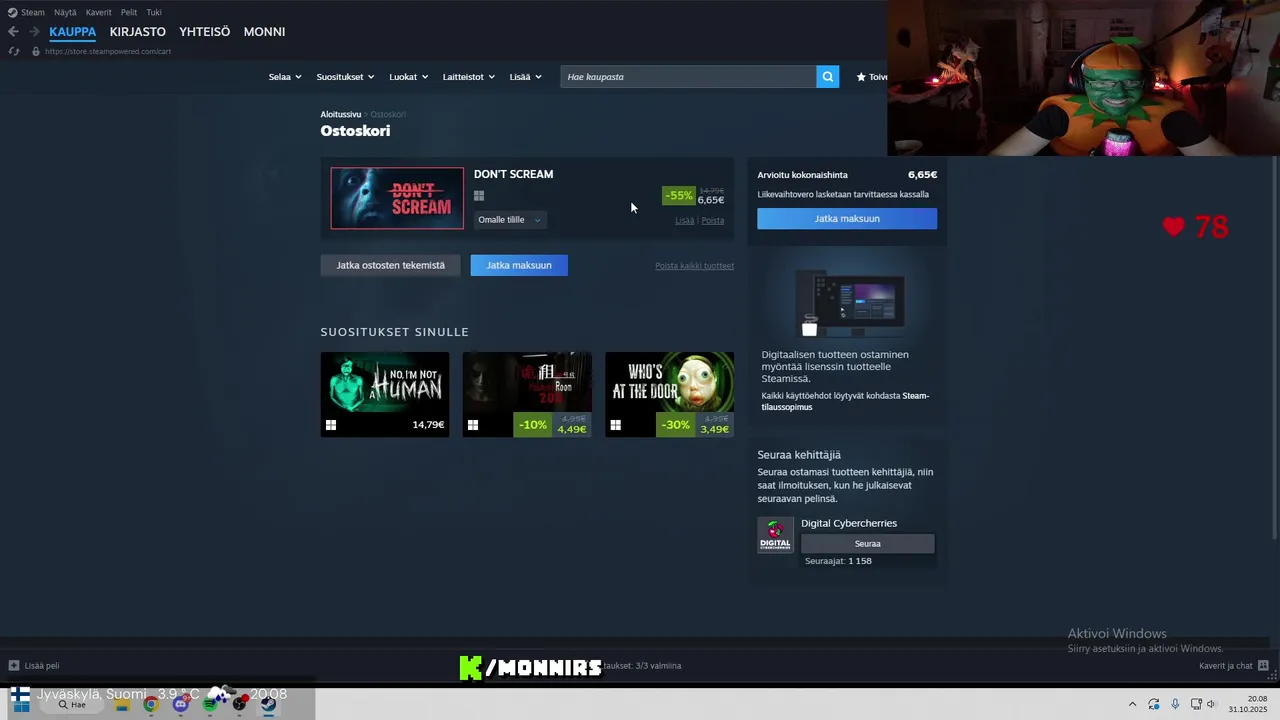Click the Poista link to remove item
Screen dimensions: 1280x720
click(x=712, y=221)
